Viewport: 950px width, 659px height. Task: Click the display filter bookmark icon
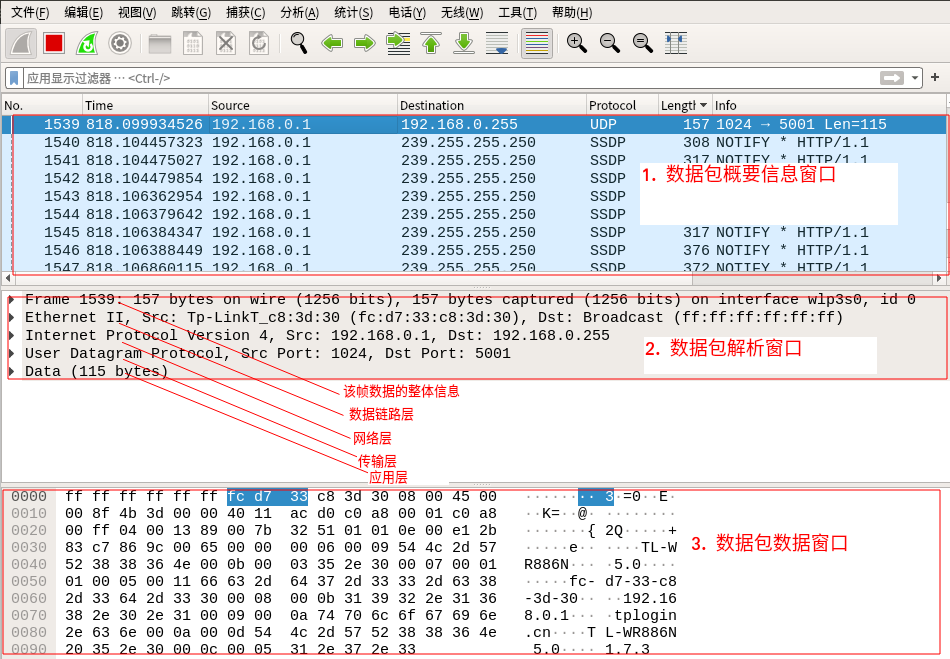pos(14,78)
